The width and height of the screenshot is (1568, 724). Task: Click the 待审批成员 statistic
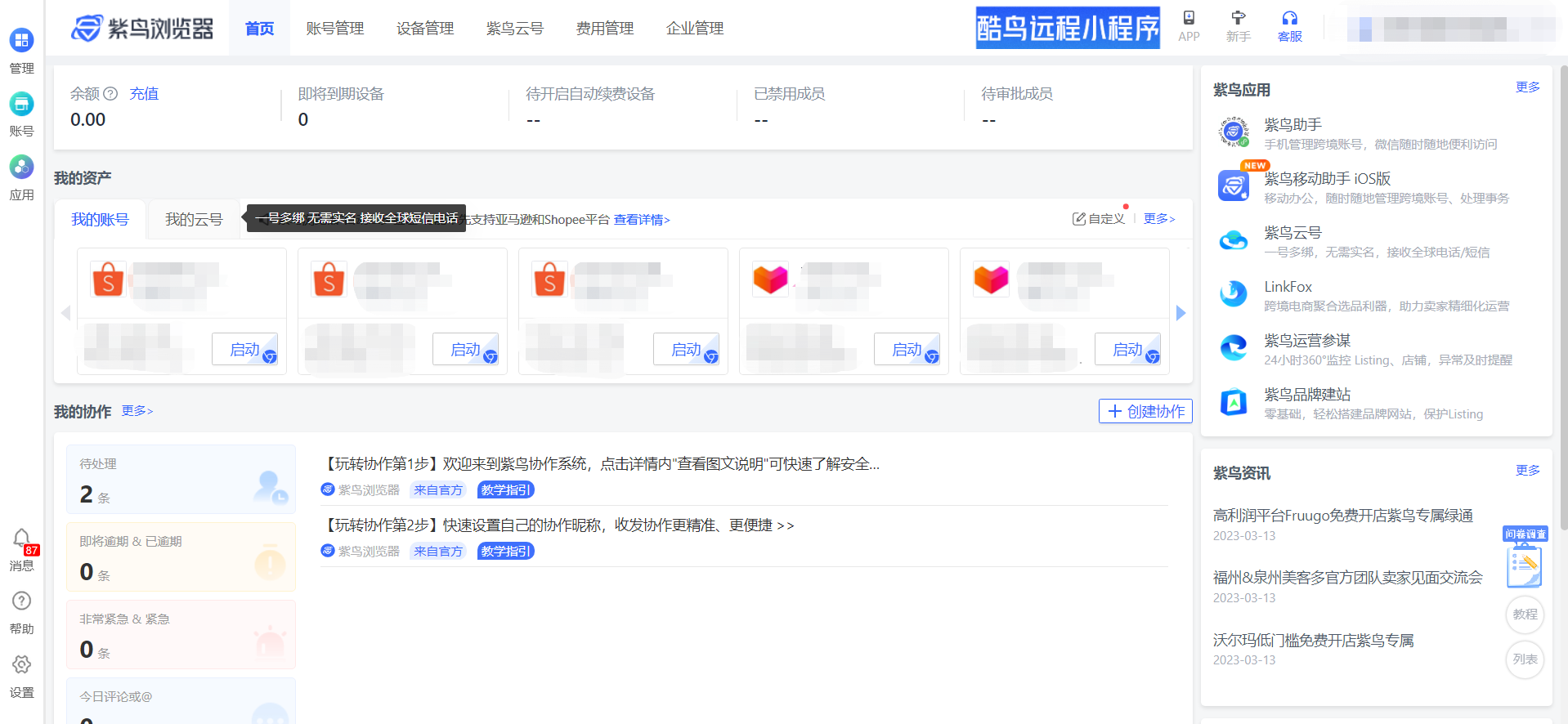(1017, 107)
